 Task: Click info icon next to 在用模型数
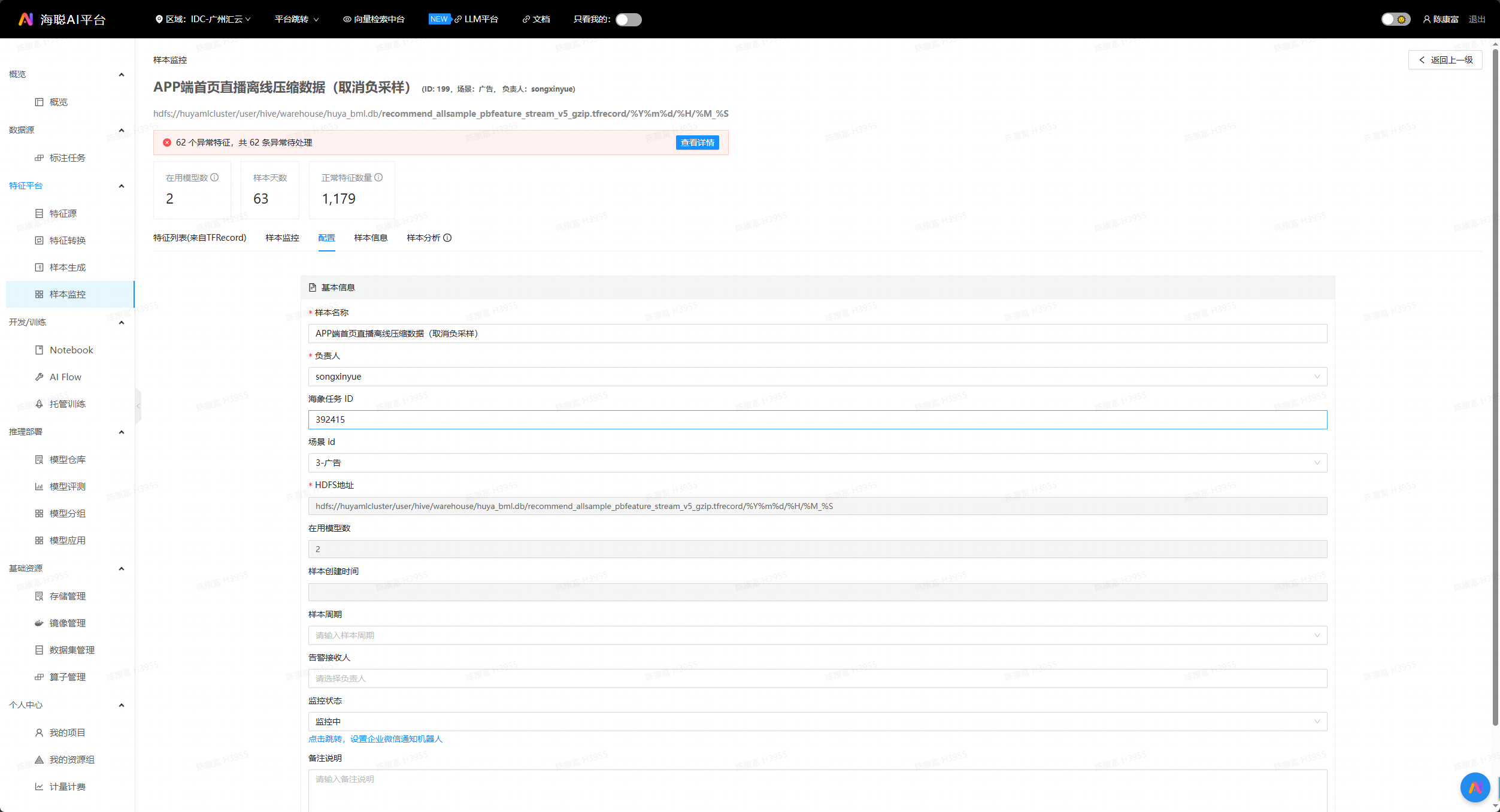pyautogui.click(x=214, y=177)
